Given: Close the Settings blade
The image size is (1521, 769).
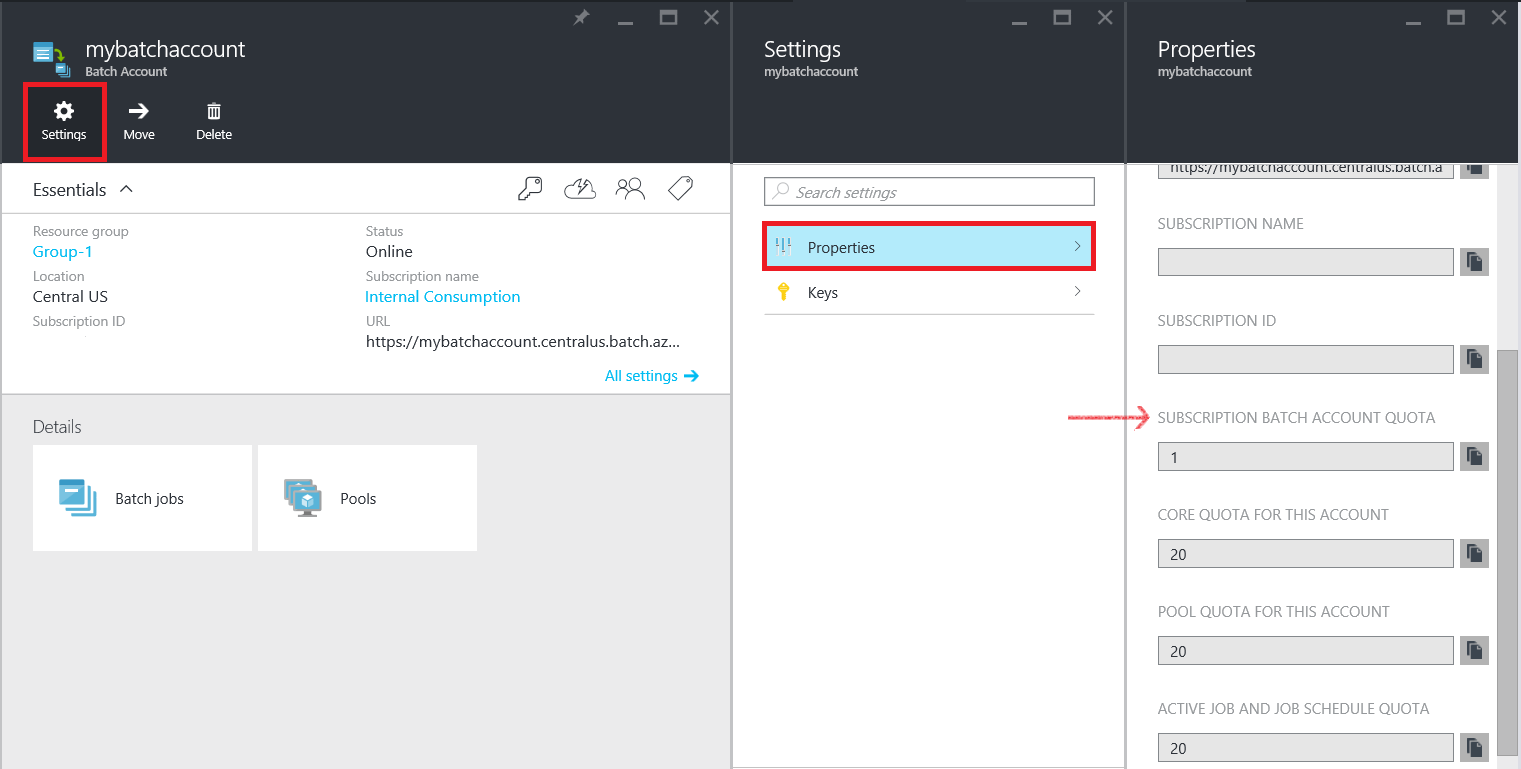Looking at the screenshot, I should [1105, 17].
